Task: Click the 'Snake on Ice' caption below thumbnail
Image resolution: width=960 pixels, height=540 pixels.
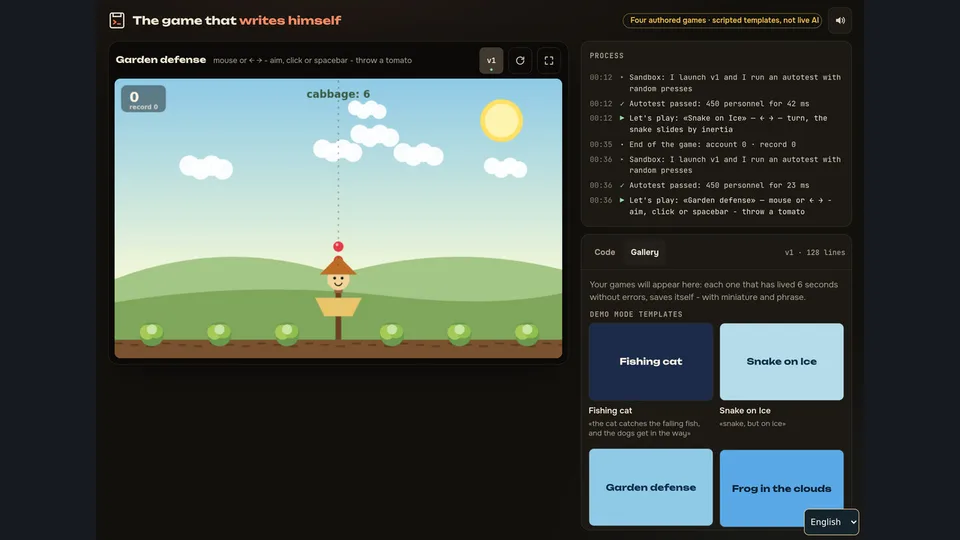Action: click(x=744, y=411)
